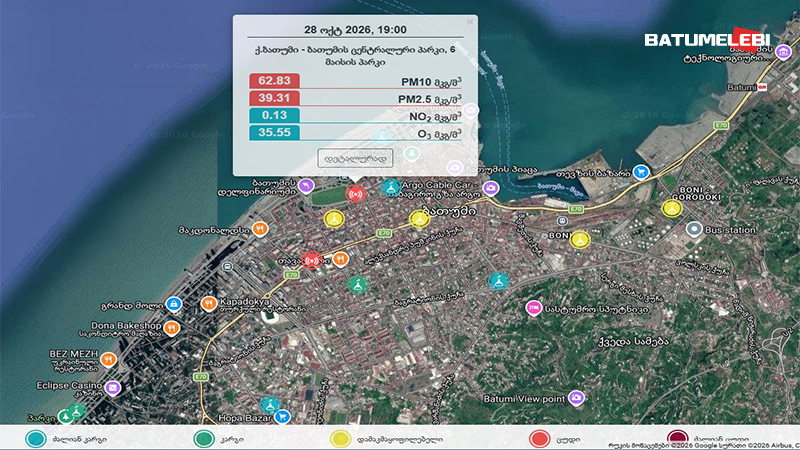Viewport: 800px width, 450px height.
Task: Select the red bad legend circle
Action: coord(539,439)
